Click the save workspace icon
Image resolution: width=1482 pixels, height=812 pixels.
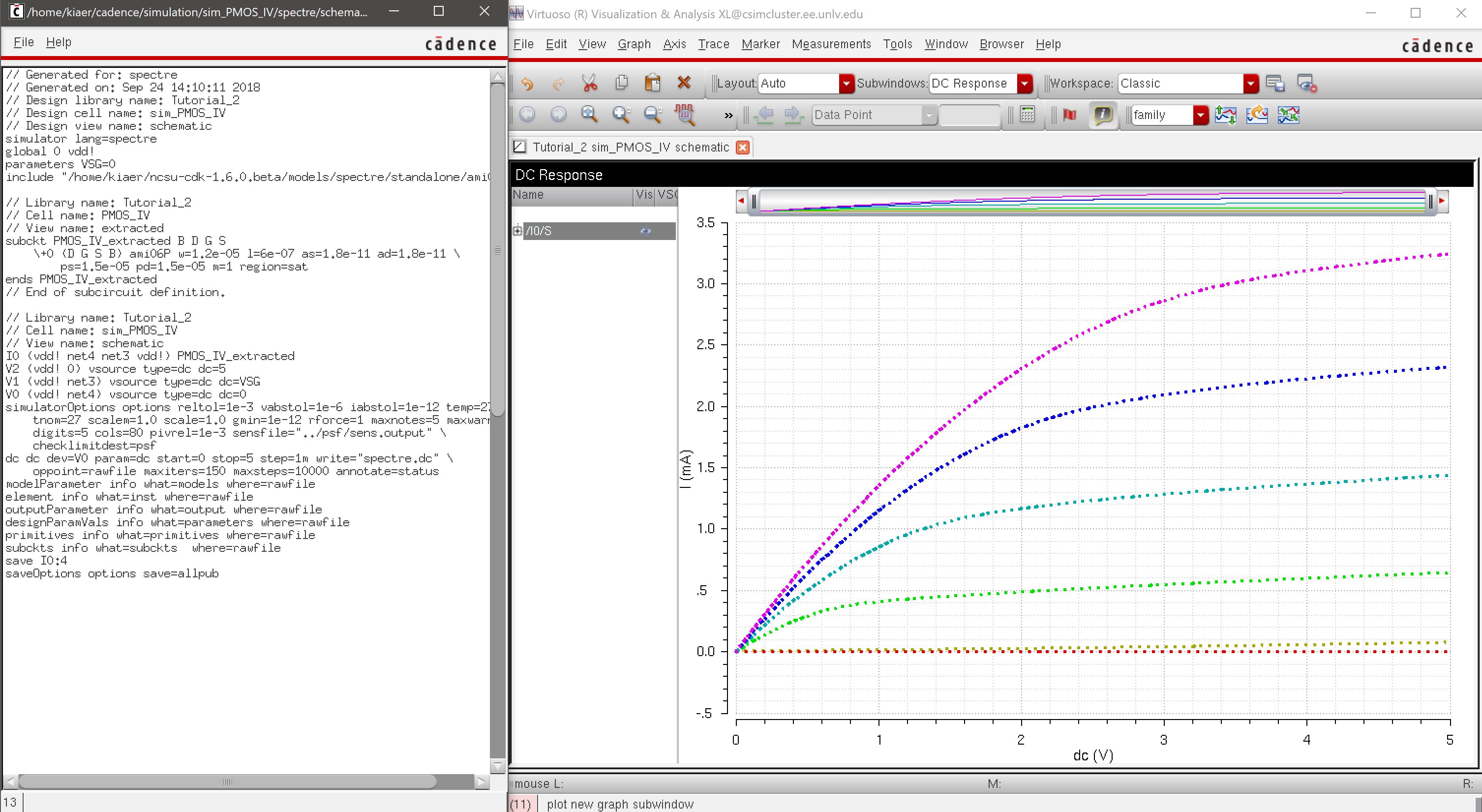tap(1275, 84)
